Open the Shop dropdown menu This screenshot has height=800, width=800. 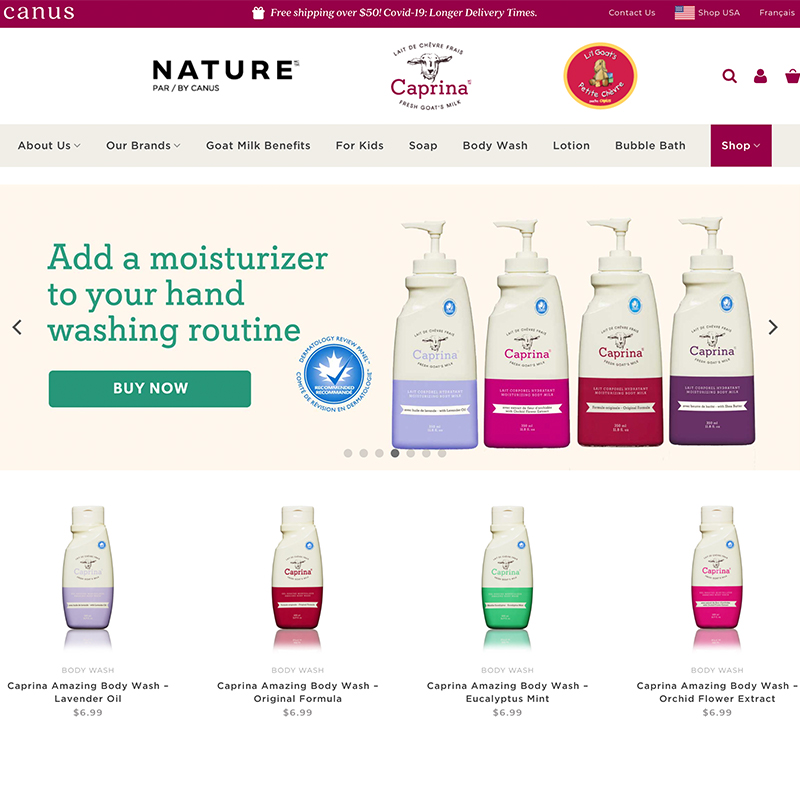(x=741, y=145)
